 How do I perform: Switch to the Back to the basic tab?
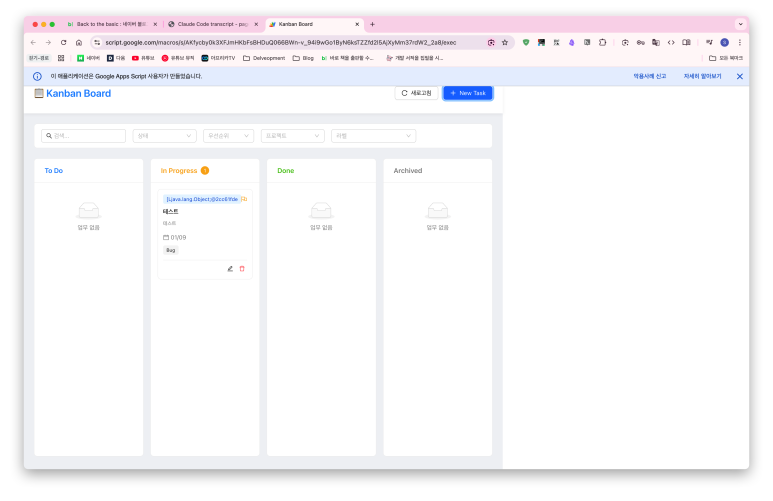click(111, 24)
